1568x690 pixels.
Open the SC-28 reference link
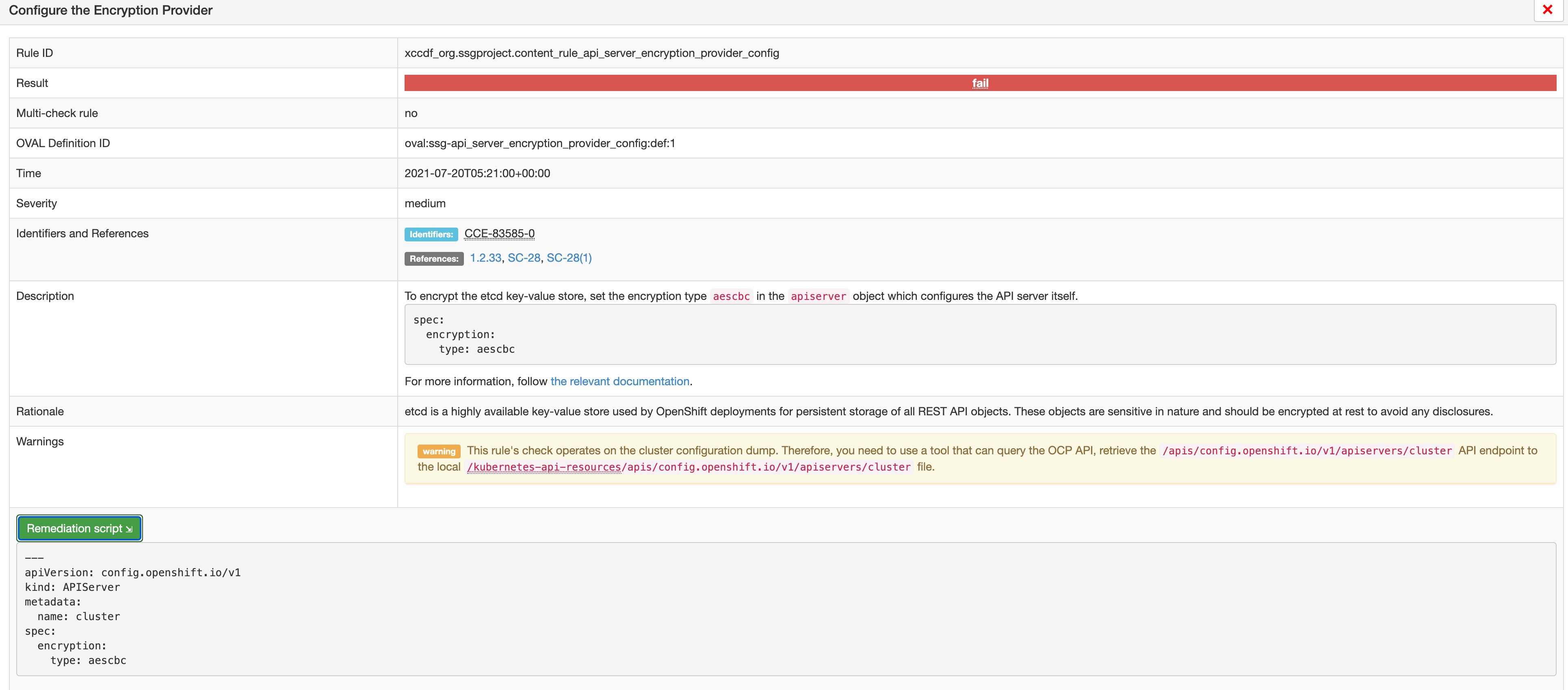click(x=524, y=258)
